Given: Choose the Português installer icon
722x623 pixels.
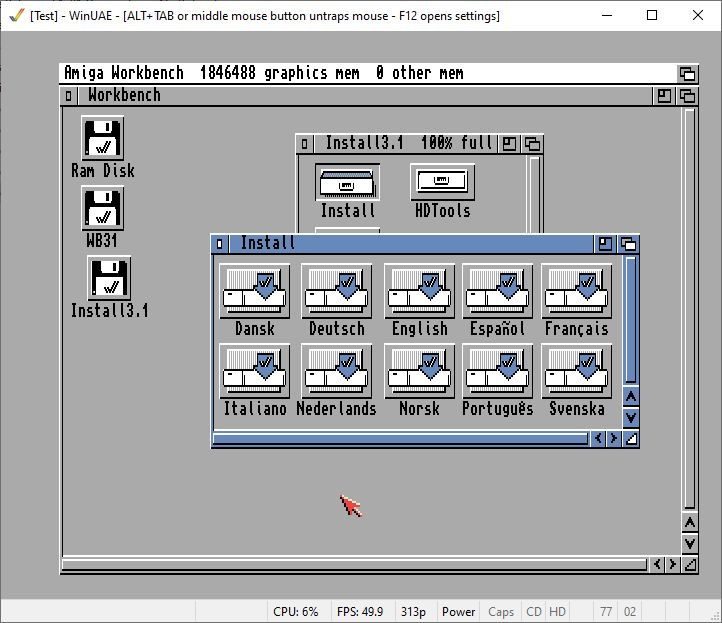Looking at the screenshot, I should 497,371.
